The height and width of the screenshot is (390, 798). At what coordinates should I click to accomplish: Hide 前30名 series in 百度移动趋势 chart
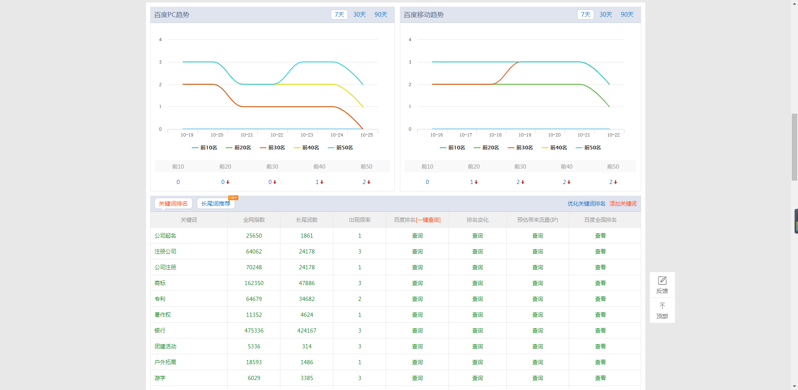[x=520, y=148]
